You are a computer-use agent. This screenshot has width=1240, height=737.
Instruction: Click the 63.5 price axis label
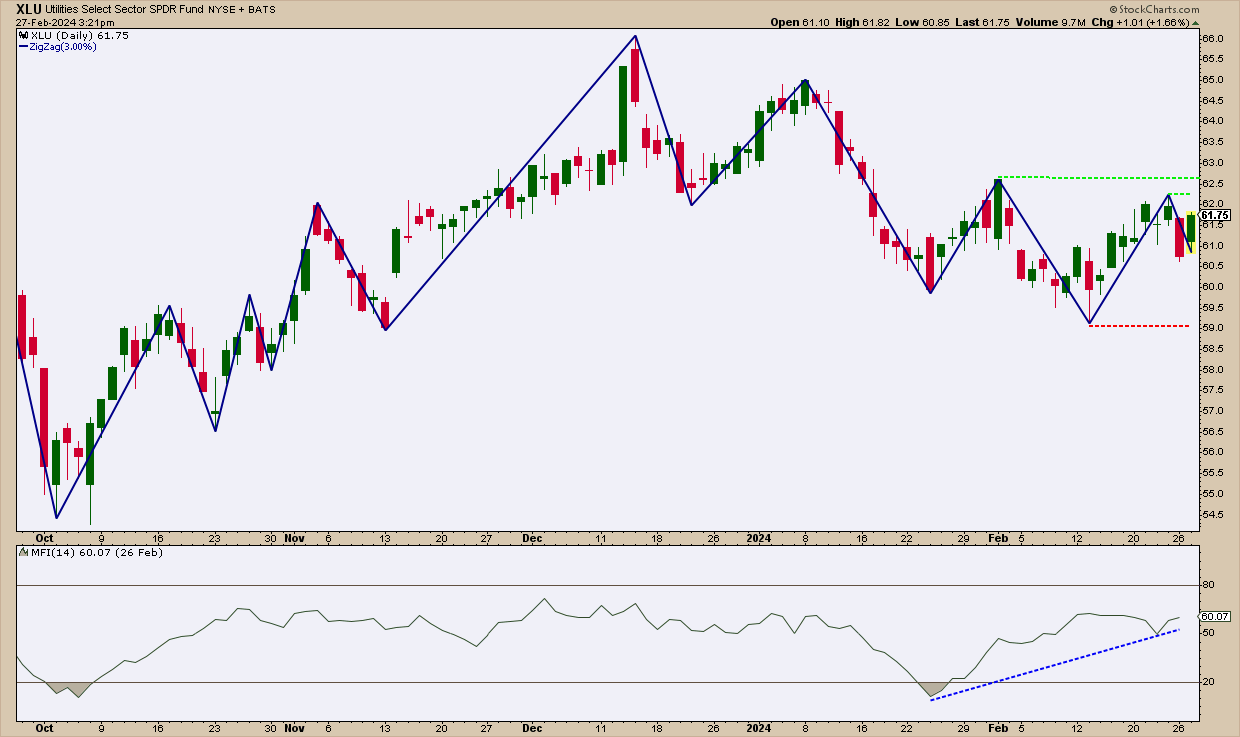pyautogui.click(x=1211, y=142)
